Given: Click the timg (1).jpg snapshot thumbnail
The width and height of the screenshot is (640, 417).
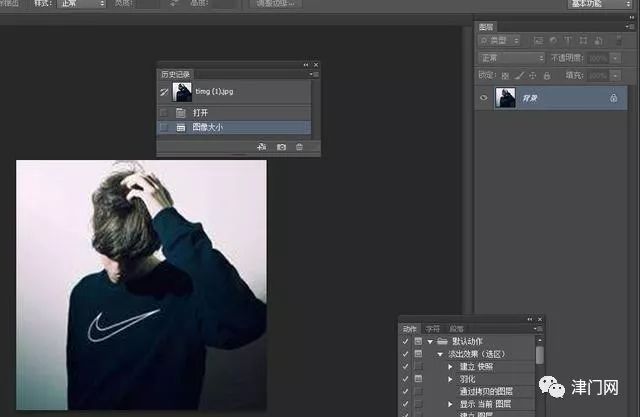Looking at the screenshot, I should tap(183, 92).
